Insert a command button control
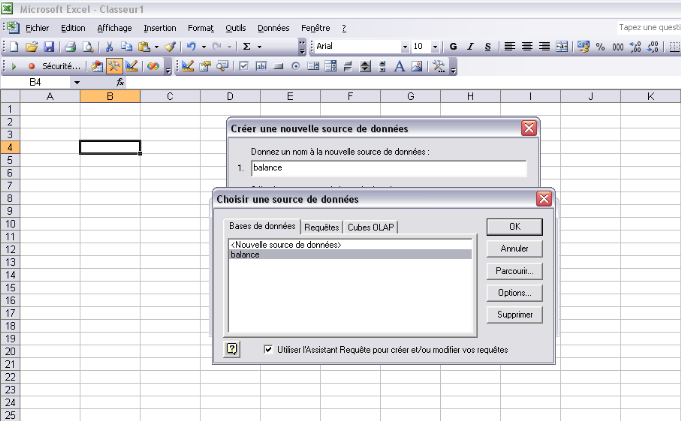Screen dimensions: 681x421 coord(278,66)
